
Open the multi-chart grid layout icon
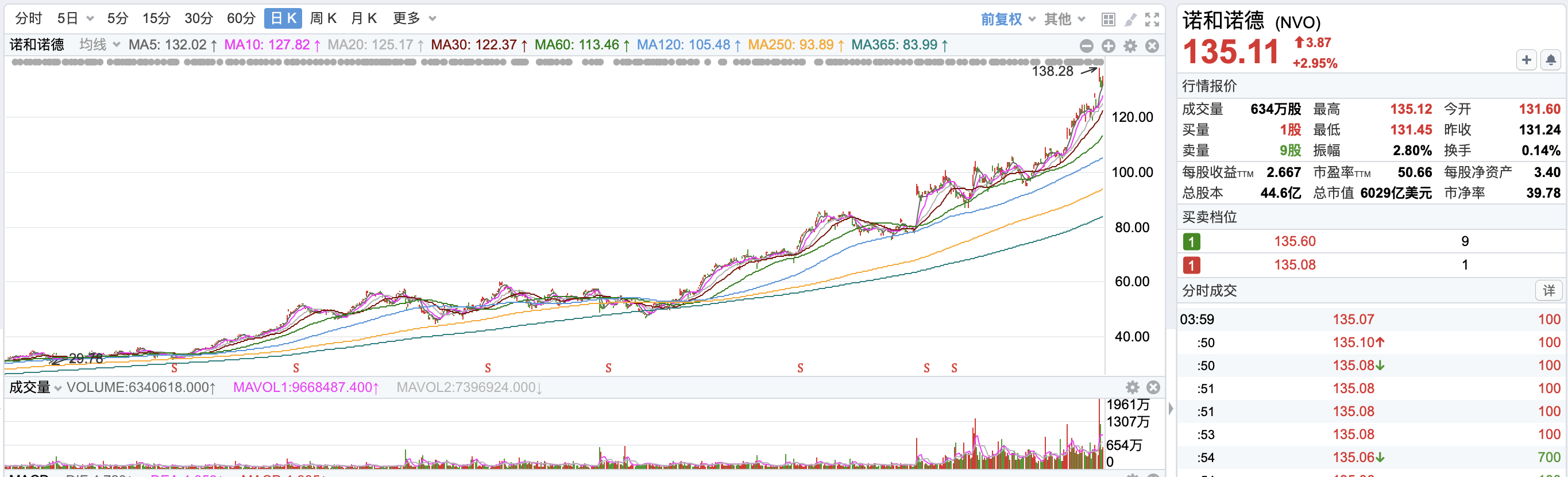pyautogui.click(x=1109, y=20)
